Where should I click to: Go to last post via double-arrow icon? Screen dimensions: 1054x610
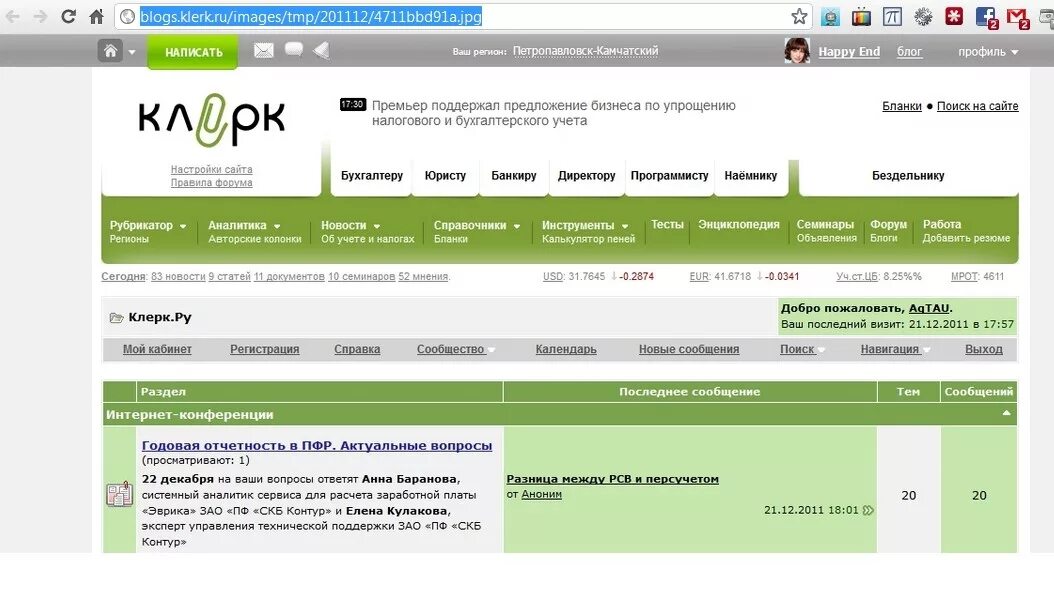pyautogui.click(x=868, y=510)
